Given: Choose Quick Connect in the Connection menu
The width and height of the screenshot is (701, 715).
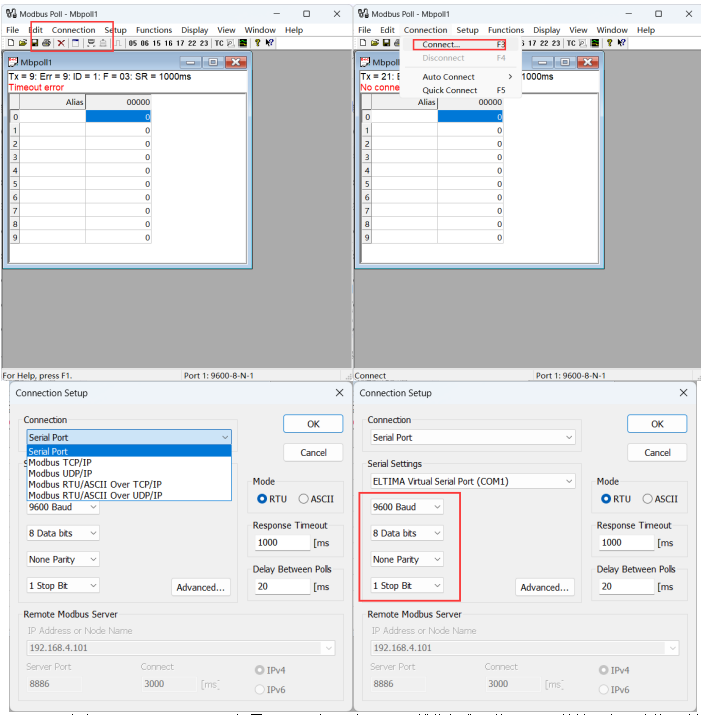Looking at the screenshot, I should (x=449, y=90).
